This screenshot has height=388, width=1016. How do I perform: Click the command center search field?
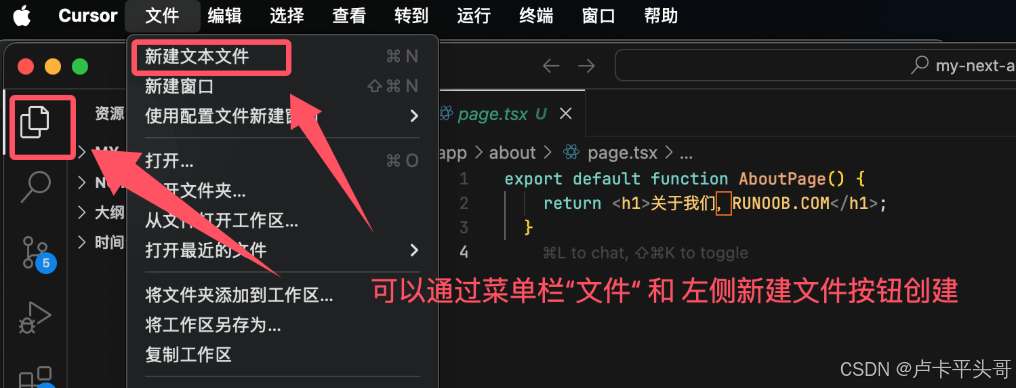click(x=815, y=65)
